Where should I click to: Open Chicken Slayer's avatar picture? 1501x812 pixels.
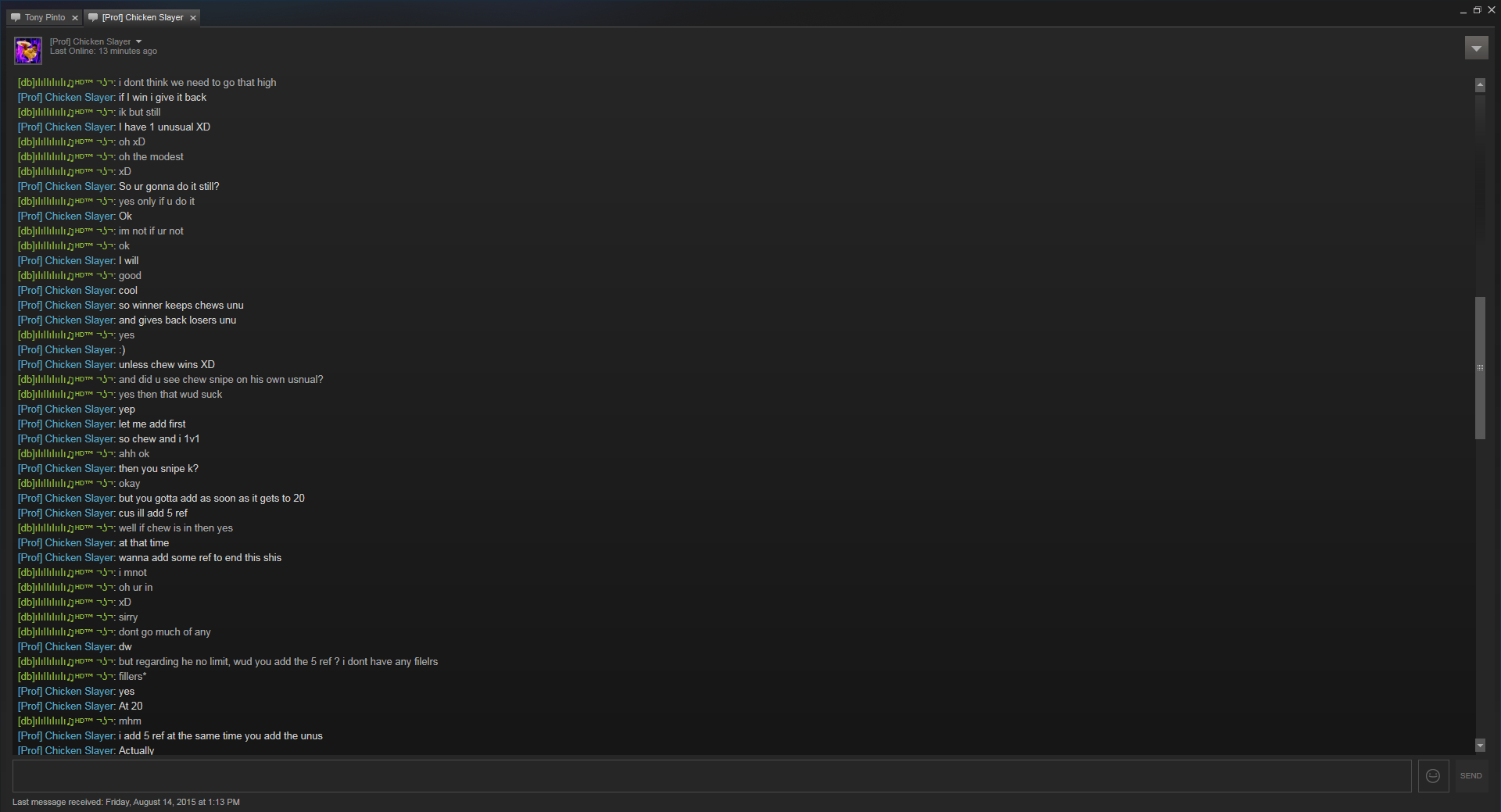tap(28, 51)
